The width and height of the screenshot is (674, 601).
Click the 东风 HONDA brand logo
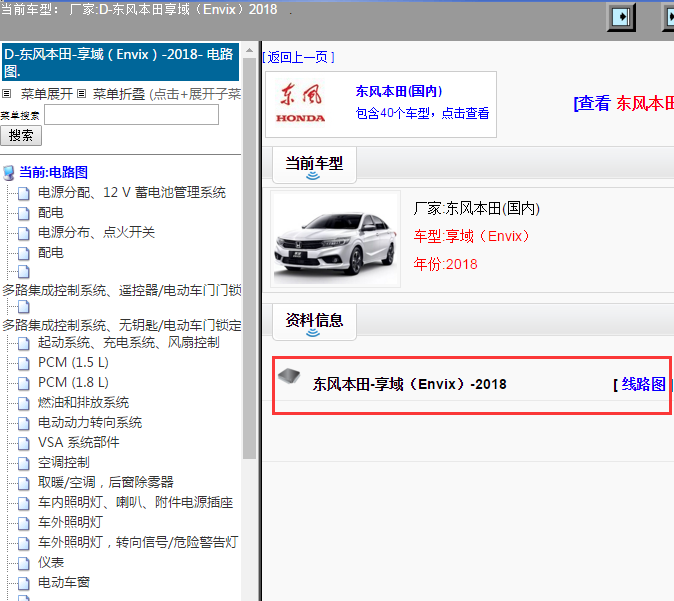pyautogui.click(x=300, y=104)
